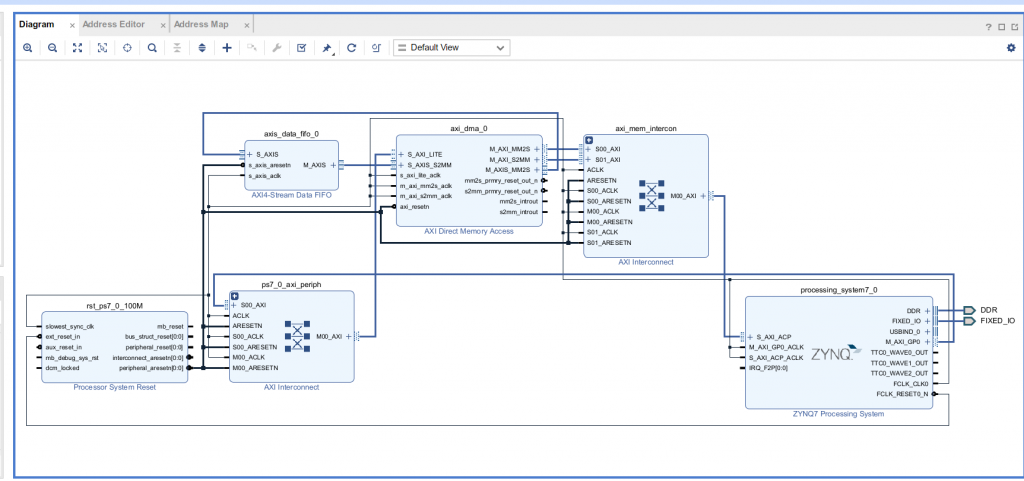This screenshot has width=1024, height=481.
Task: Click the ZYNQ7 Processing System label
Action: (x=839, y=414)
